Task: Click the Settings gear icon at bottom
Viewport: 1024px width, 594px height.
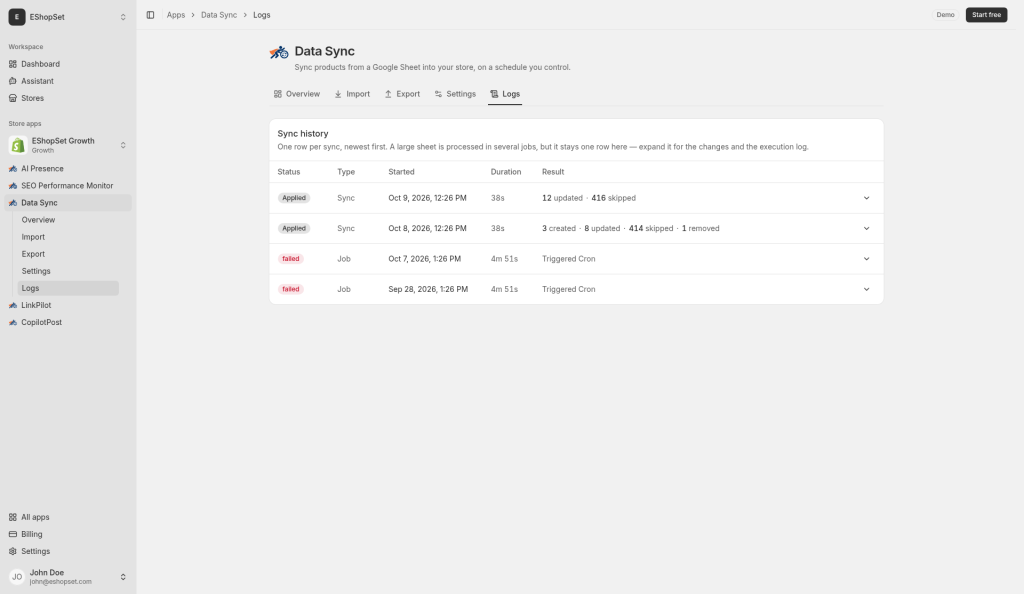Action: 12,551
